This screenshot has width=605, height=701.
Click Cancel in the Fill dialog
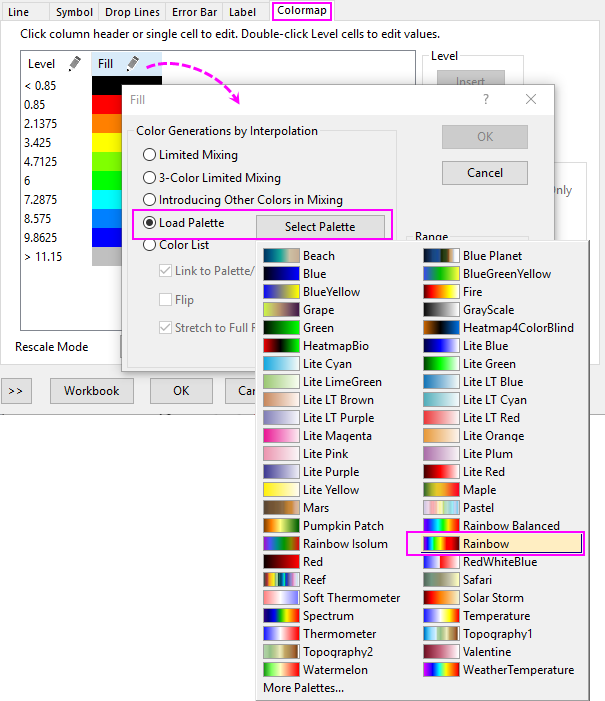pos(485,173)
